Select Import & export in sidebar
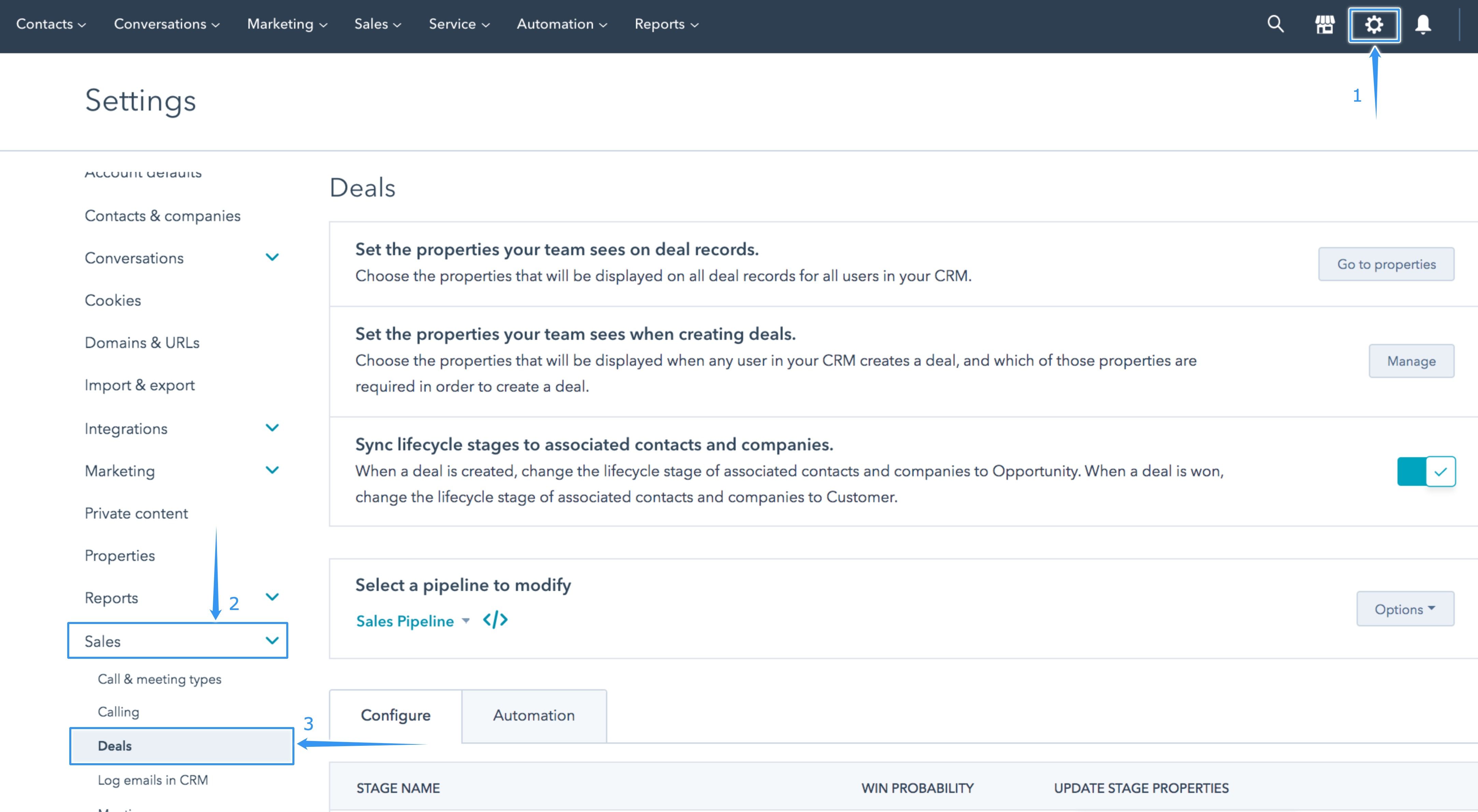 (x=140, y=385)
